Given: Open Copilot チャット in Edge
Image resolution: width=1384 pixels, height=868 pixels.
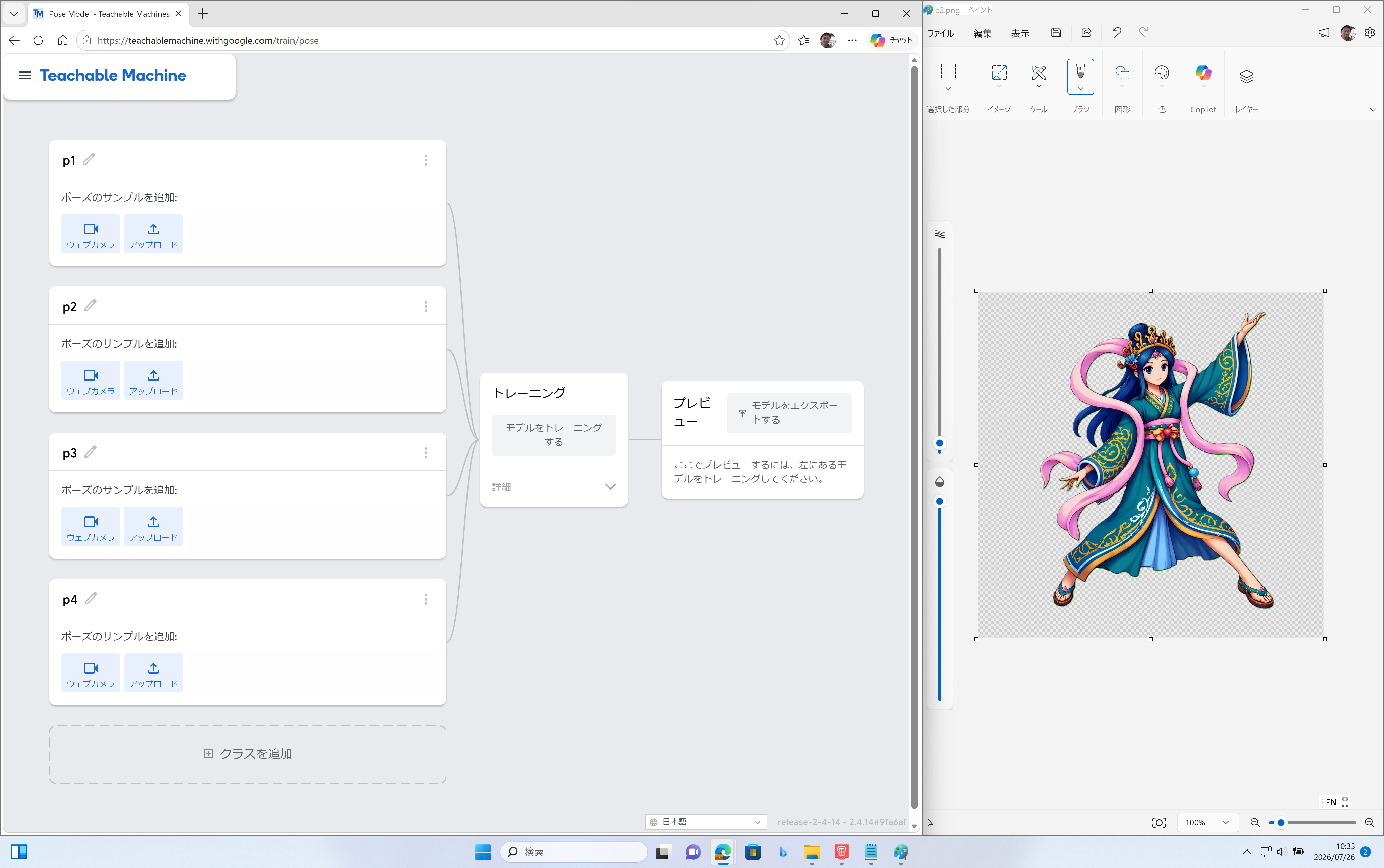Looking at the screenshot, I should pos(892,40).
